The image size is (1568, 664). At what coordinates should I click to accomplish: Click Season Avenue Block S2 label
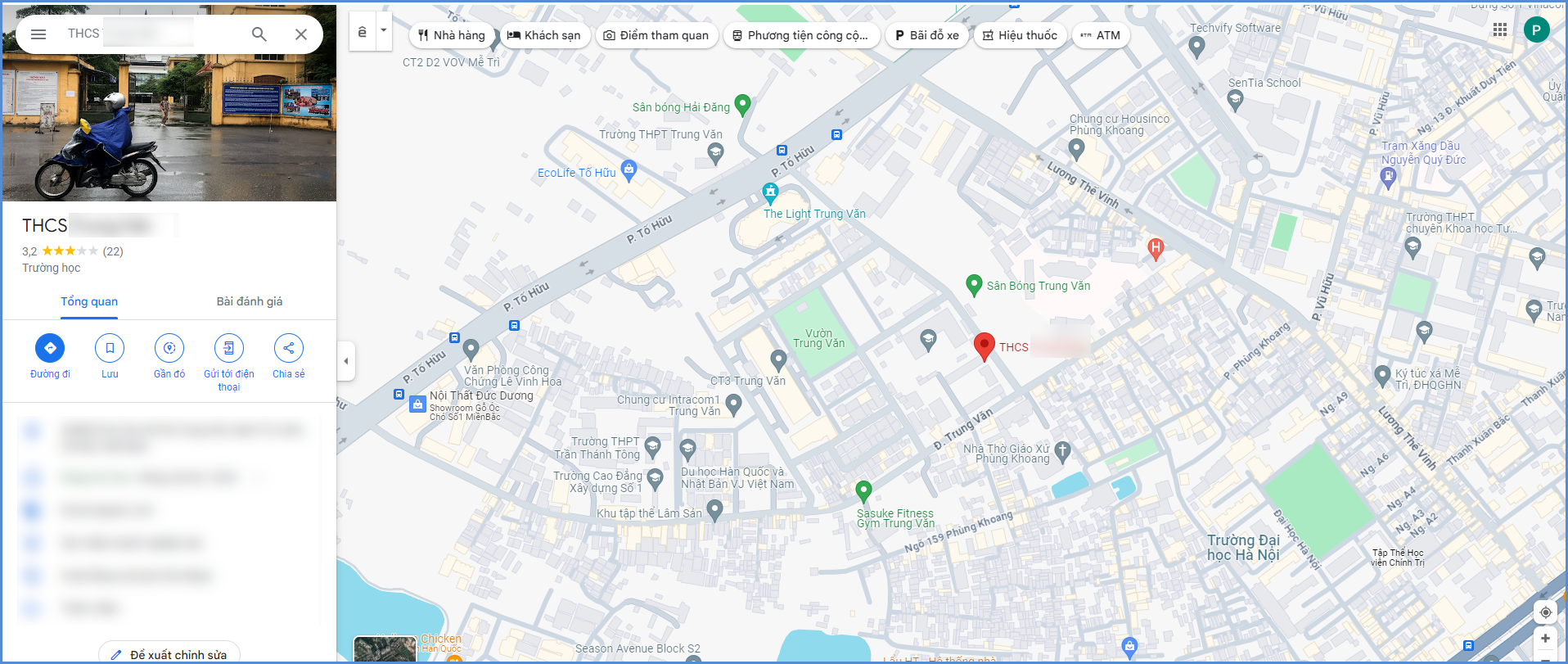[638, 648]
